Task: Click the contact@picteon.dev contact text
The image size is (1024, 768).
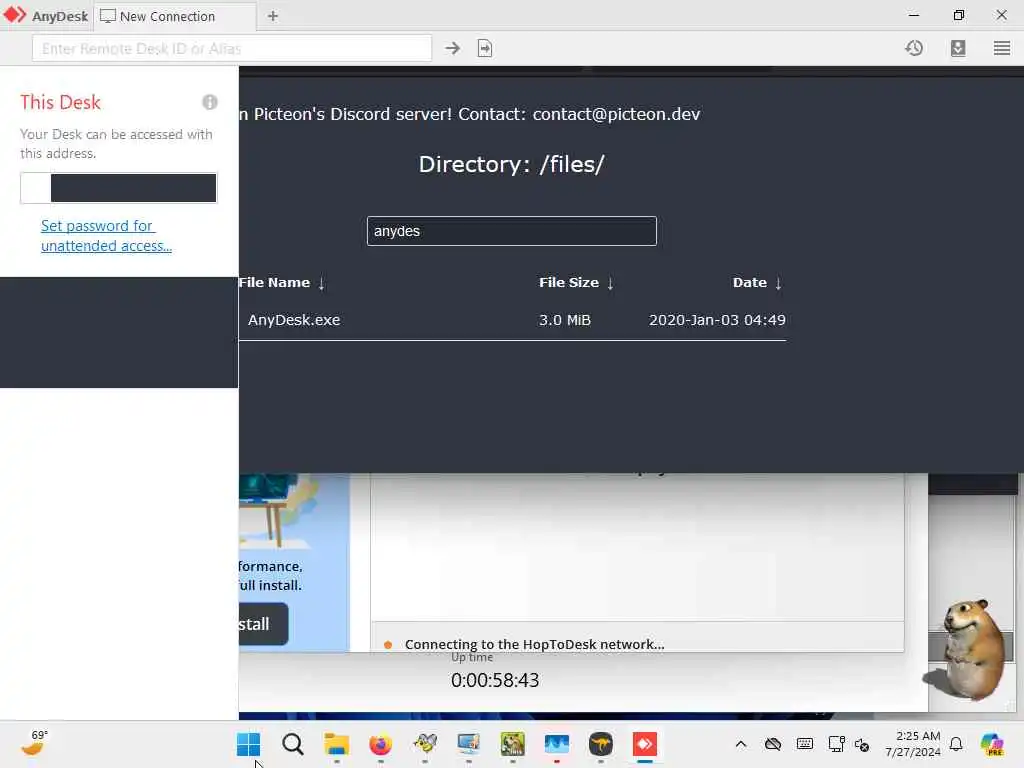Action: 616,114
